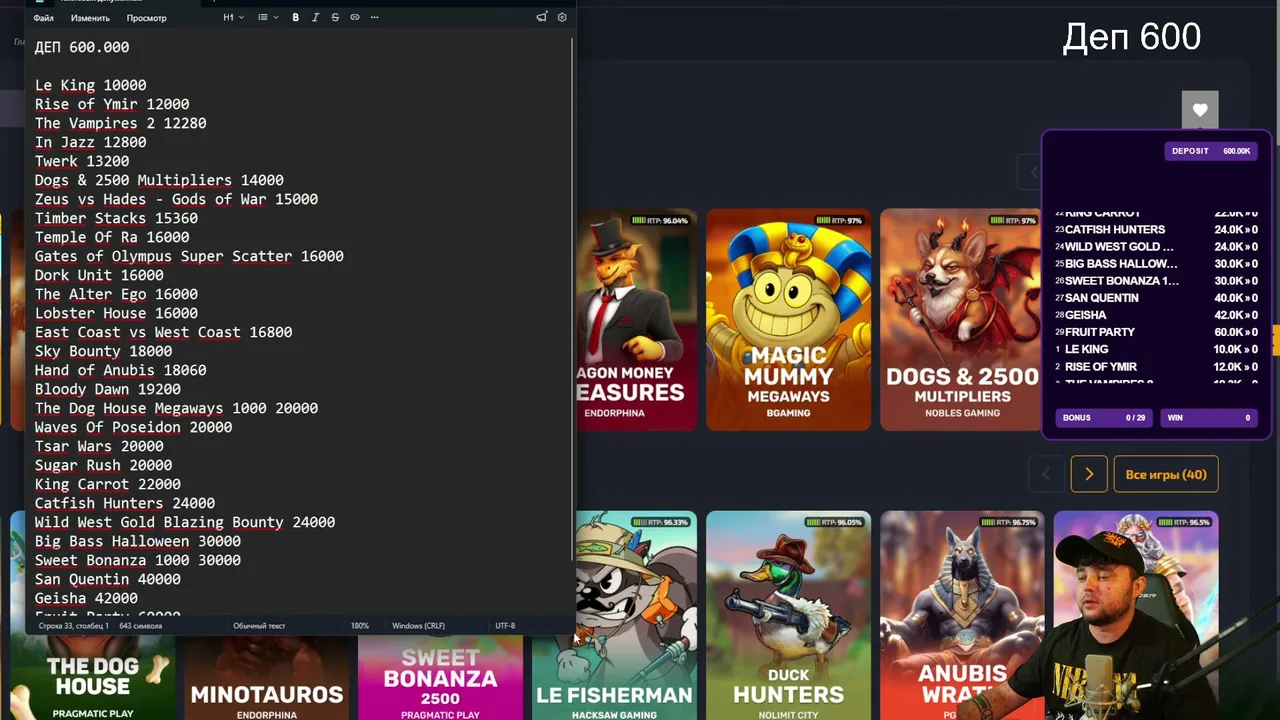Screen dimensions: 1280x720
Task: Click 'Обычный текст' in status bar
Action: point(259,626)
